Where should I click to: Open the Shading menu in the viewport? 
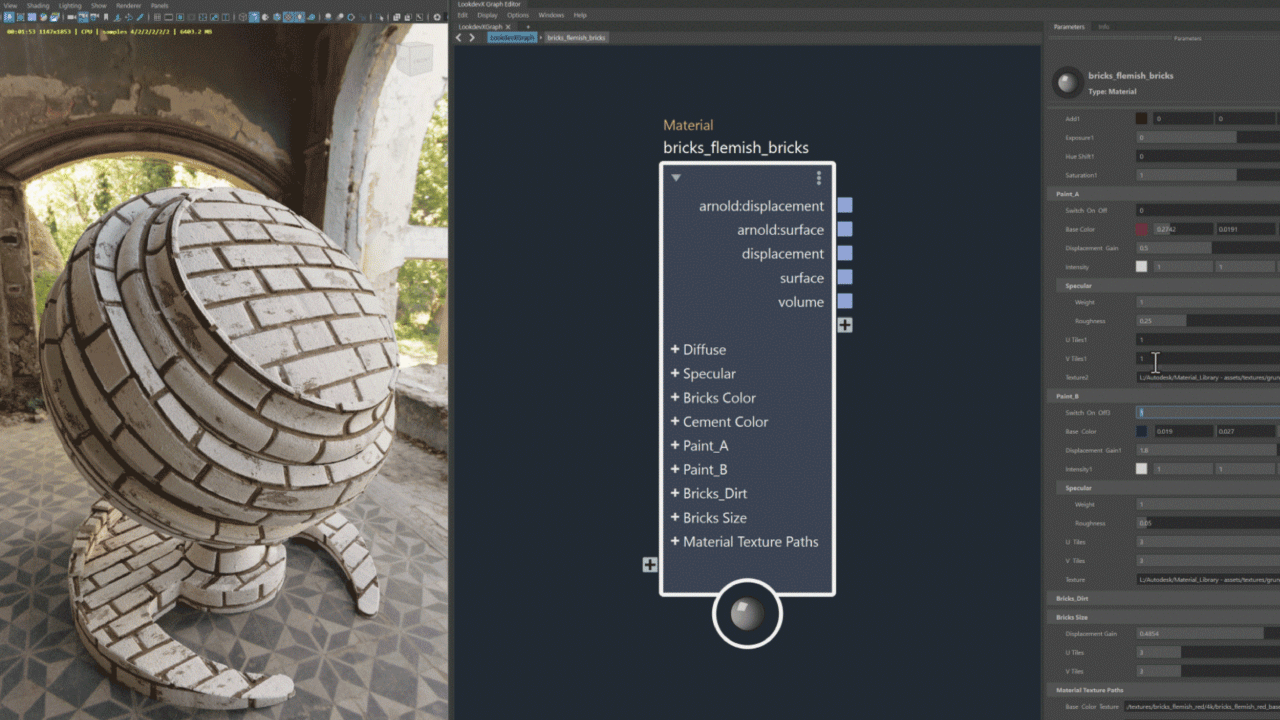coord(37,5)
